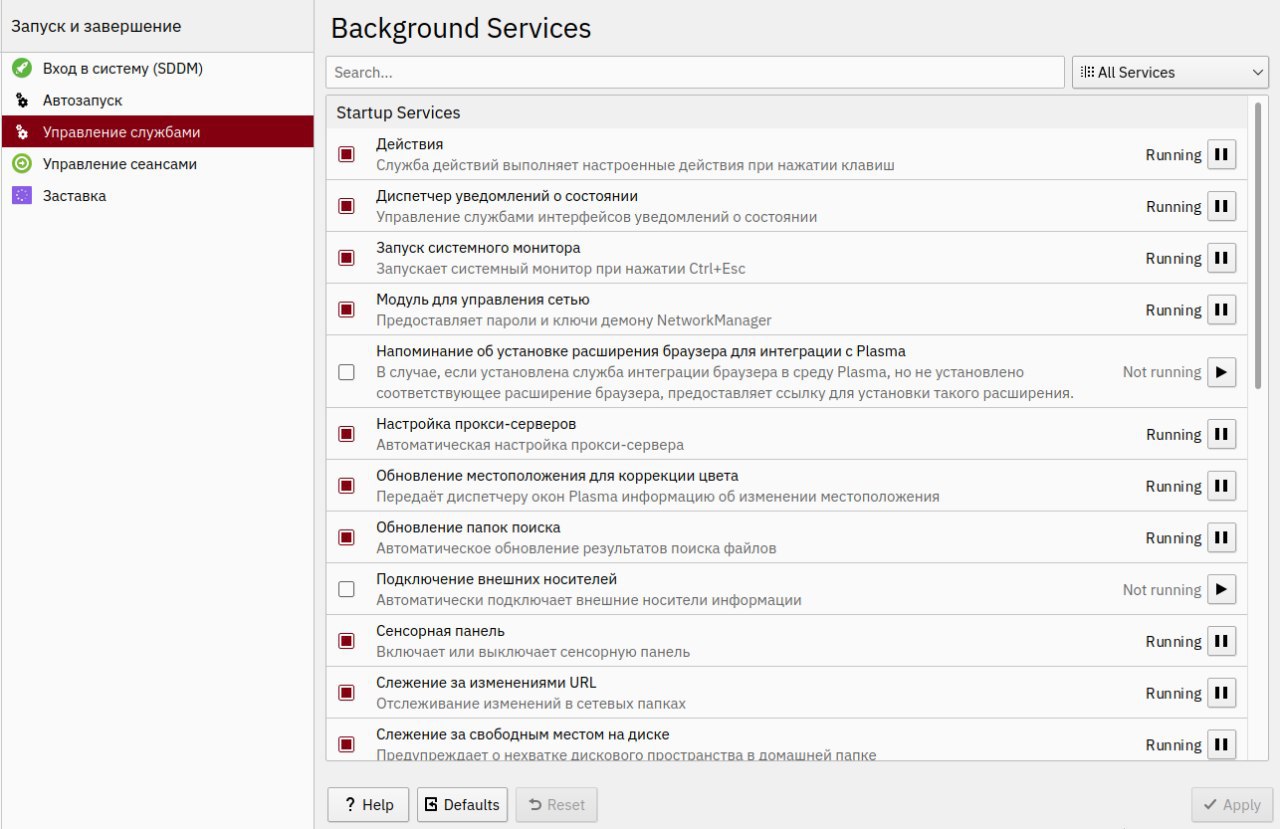Focus the Search services field

695,72
